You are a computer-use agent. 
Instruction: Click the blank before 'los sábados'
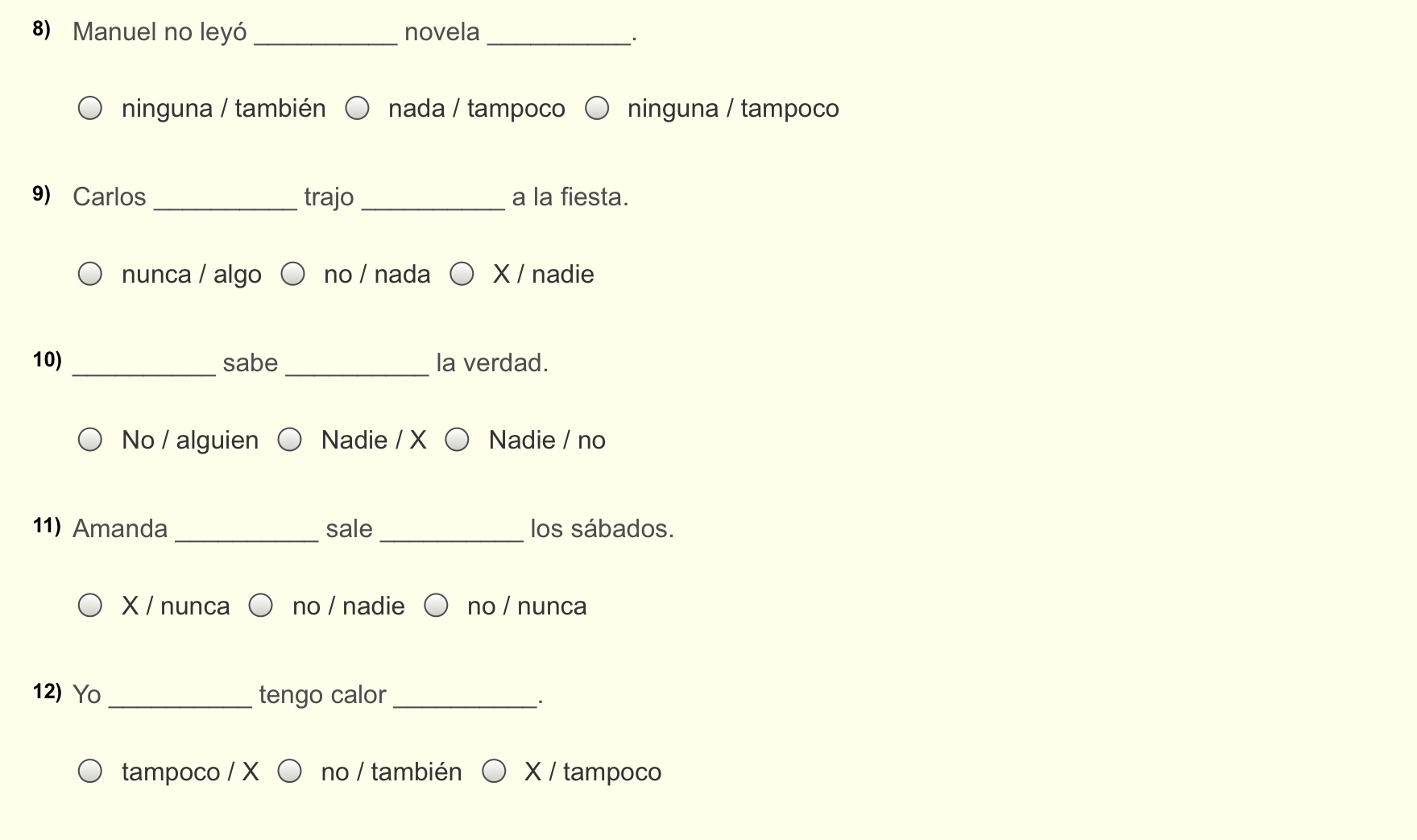(451, 532)
